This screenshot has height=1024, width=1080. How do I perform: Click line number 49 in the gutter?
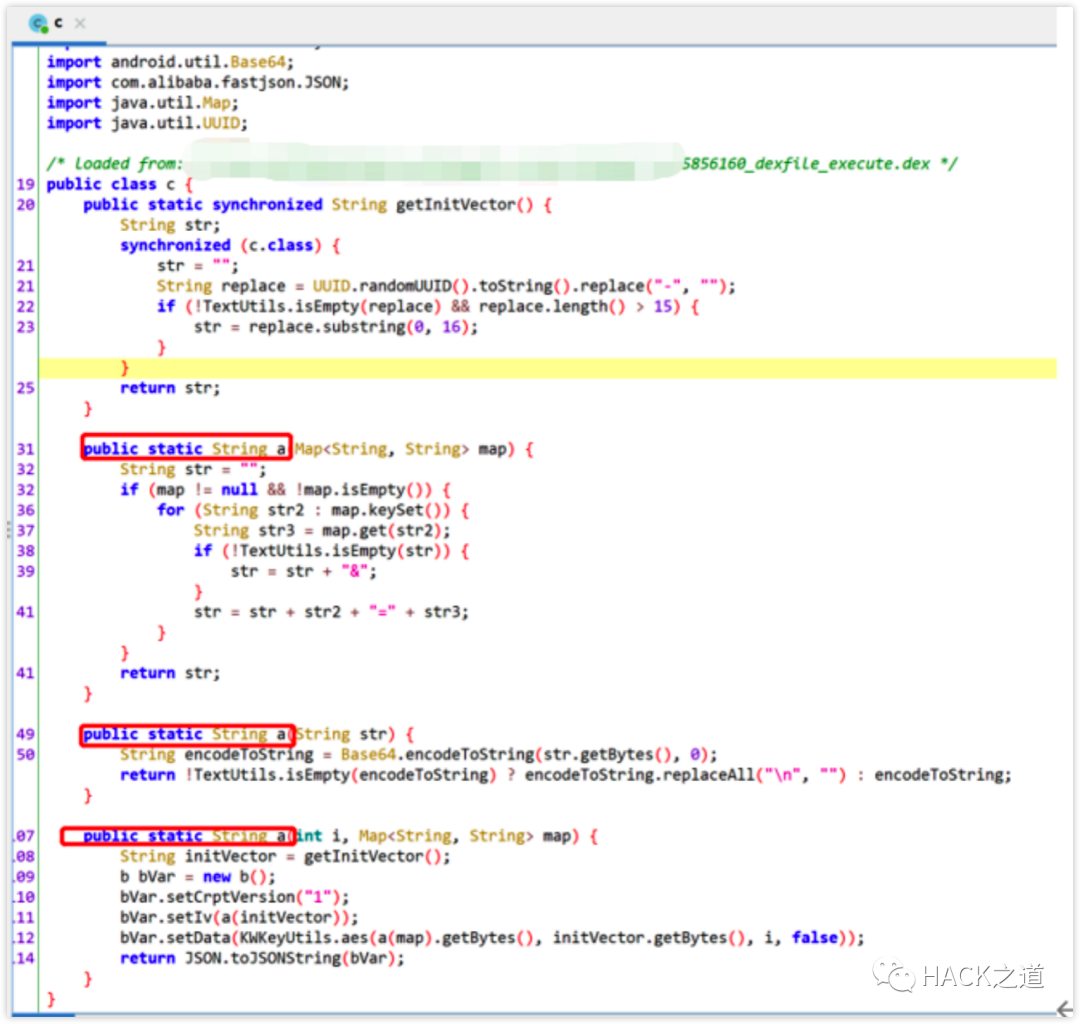coord(25,734)
